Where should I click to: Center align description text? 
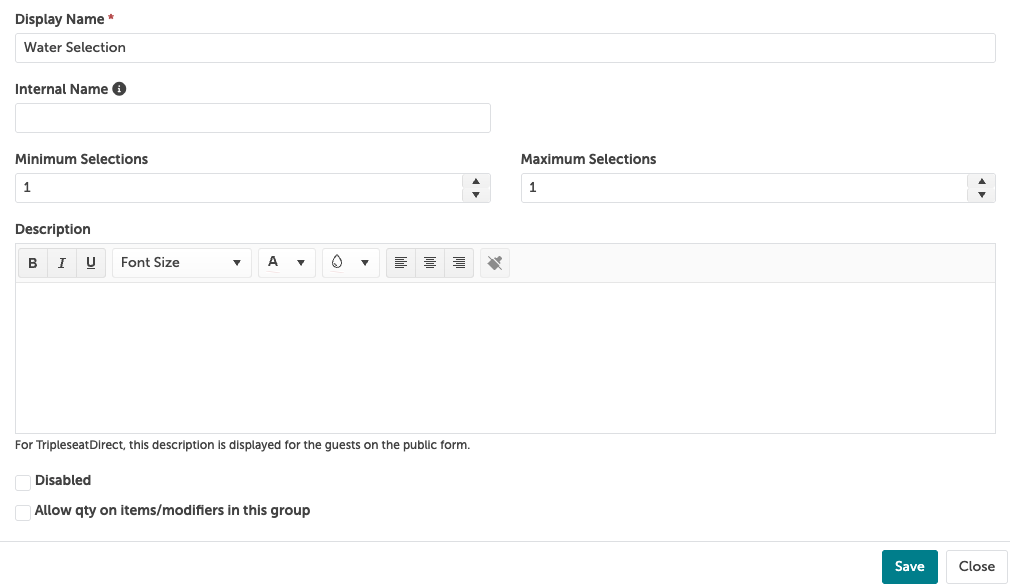pos(430,263)
